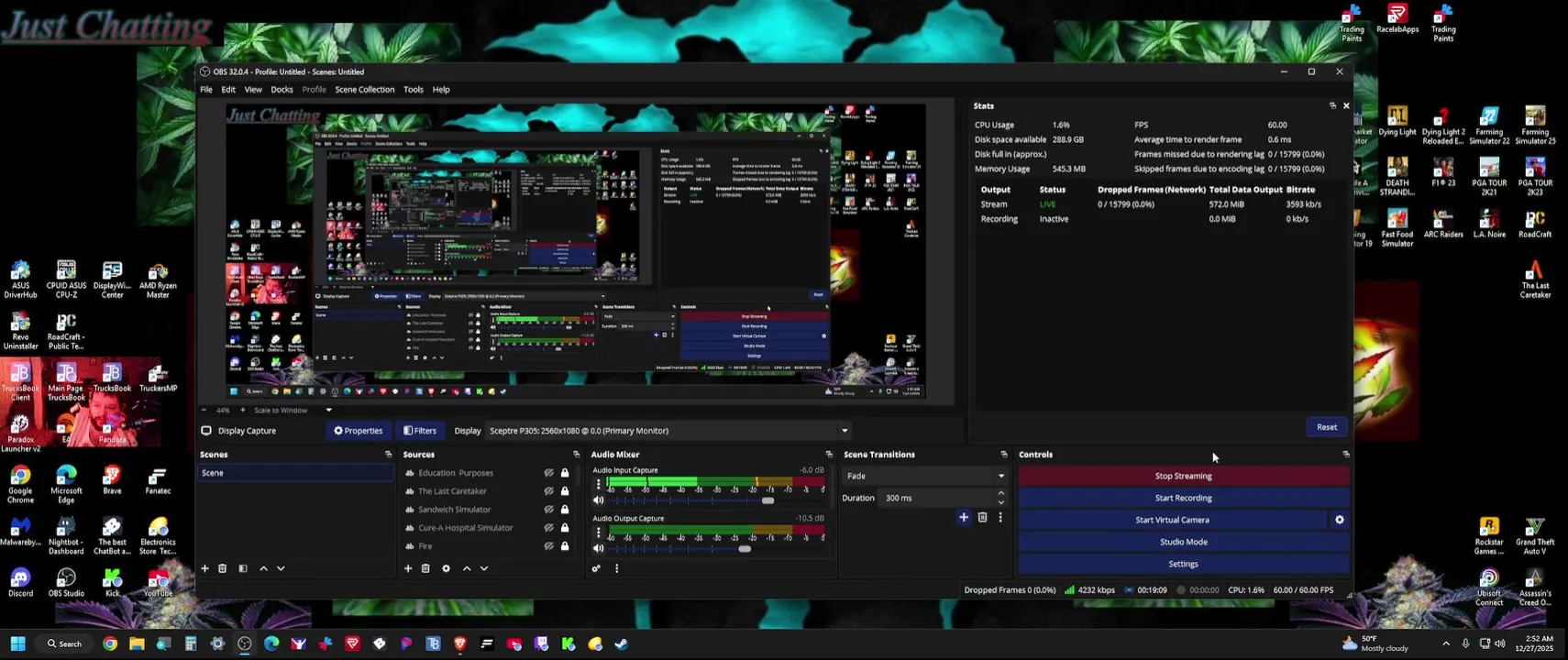Image resolution: width=1568 pixels, height=660 pixels.
Task: Open the Edit menu
Action: (228, 90)
